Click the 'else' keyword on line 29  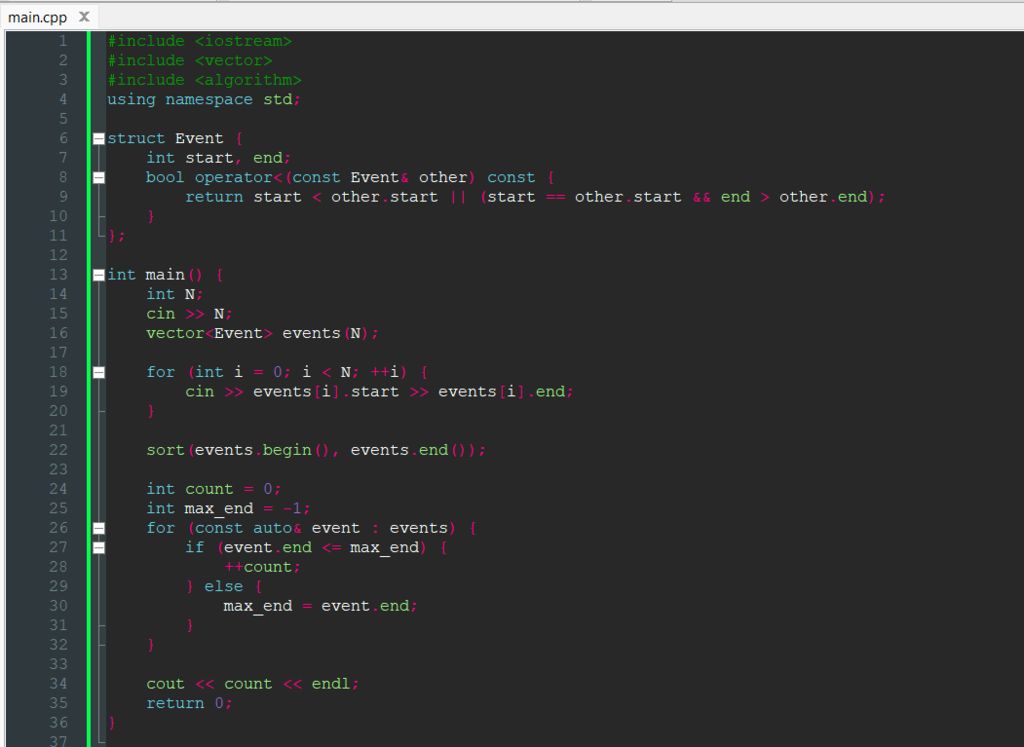223,586
